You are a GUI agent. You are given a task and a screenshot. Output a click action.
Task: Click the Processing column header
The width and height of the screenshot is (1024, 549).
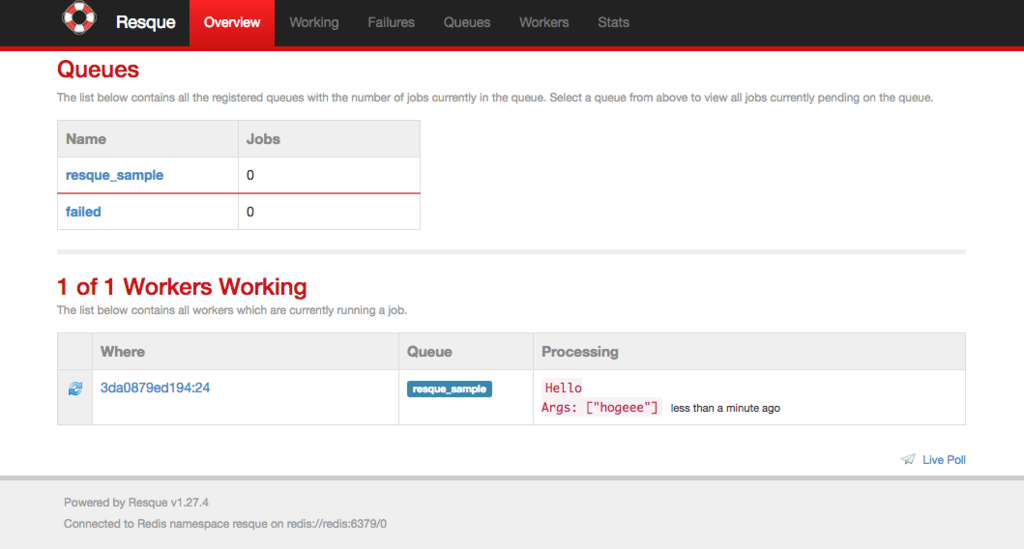(749, 352)
